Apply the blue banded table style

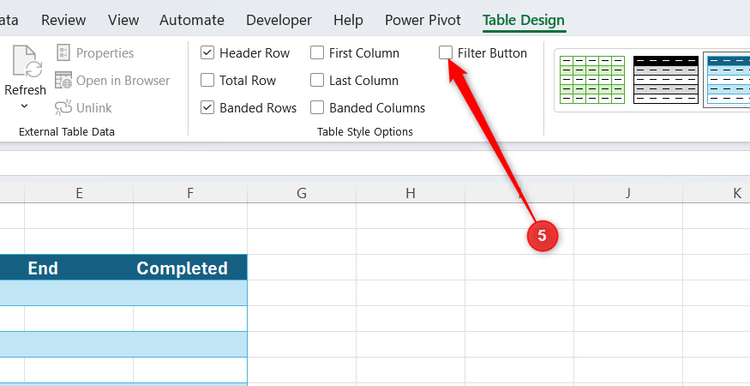pyautogui.click(x=728, y=79)
